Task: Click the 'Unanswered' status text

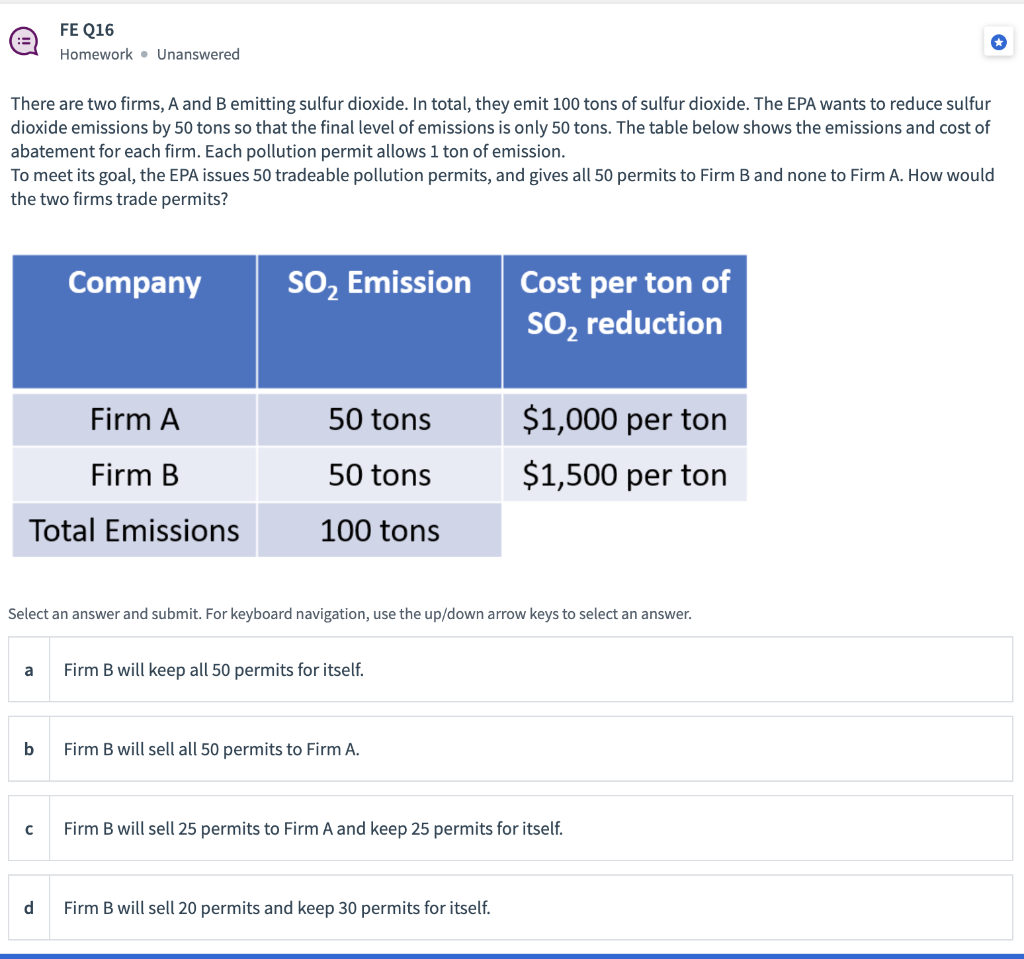Action: (x=198, y=54)
